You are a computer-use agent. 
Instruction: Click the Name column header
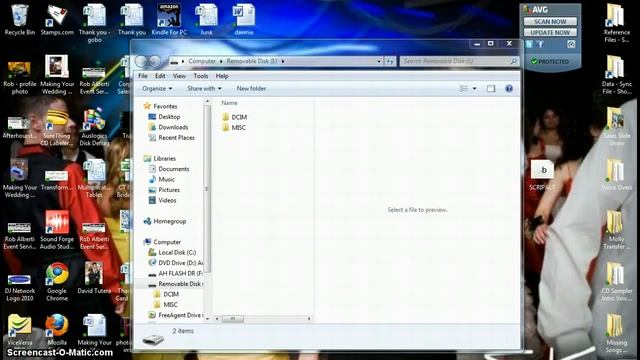point(229,103)
